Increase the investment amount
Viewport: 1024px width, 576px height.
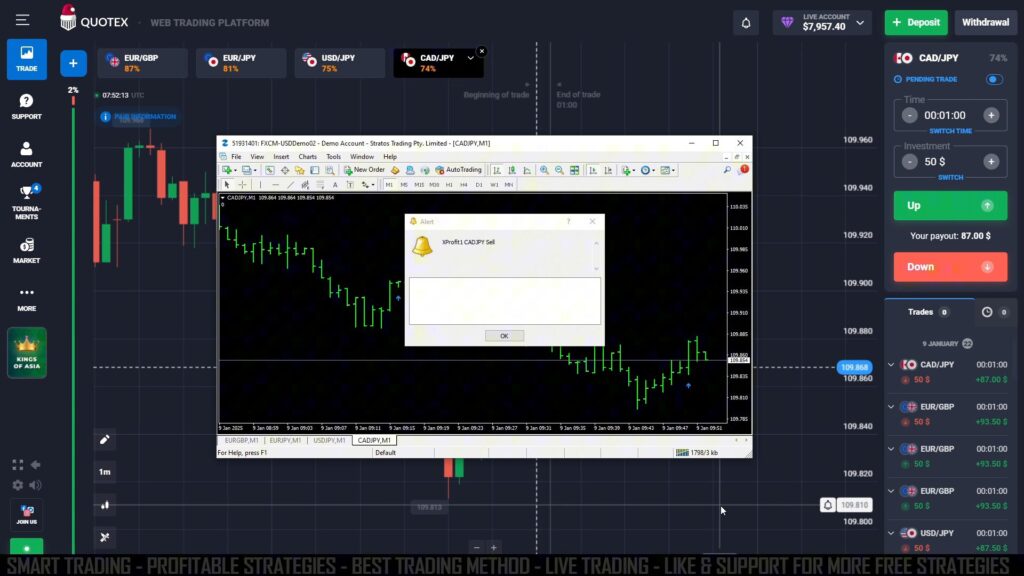(x=991, y=162)
